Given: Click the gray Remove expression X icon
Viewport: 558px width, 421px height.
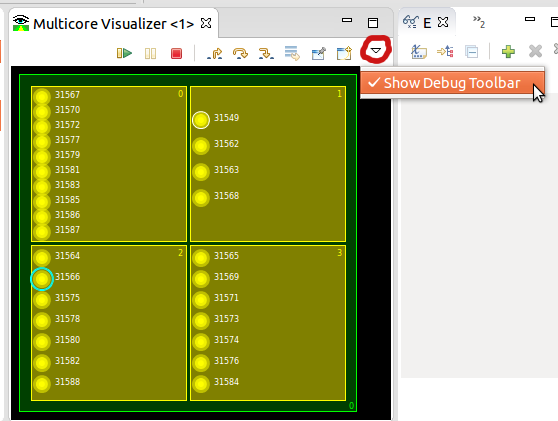Looking at the screenshot, I should click(535, 51).
